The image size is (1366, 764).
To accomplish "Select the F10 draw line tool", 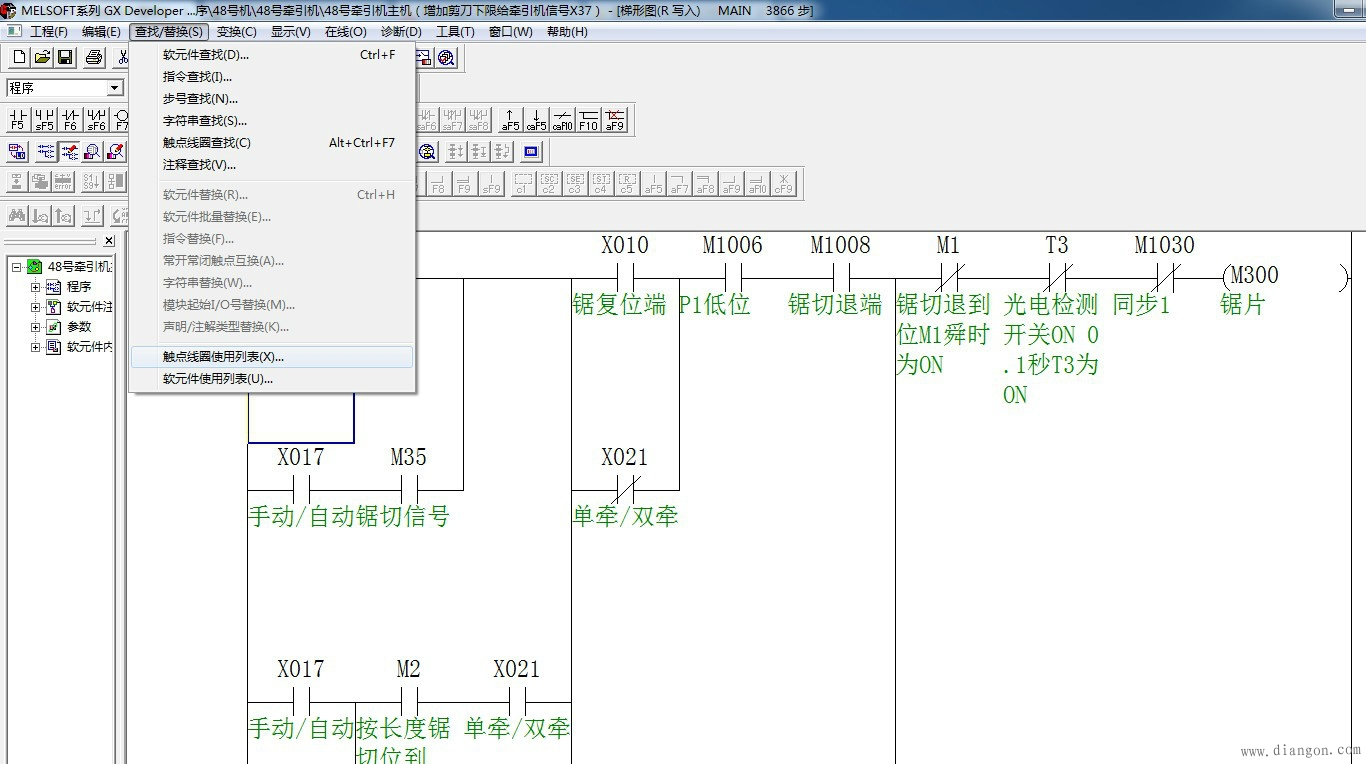I will (x=588, y=120).
